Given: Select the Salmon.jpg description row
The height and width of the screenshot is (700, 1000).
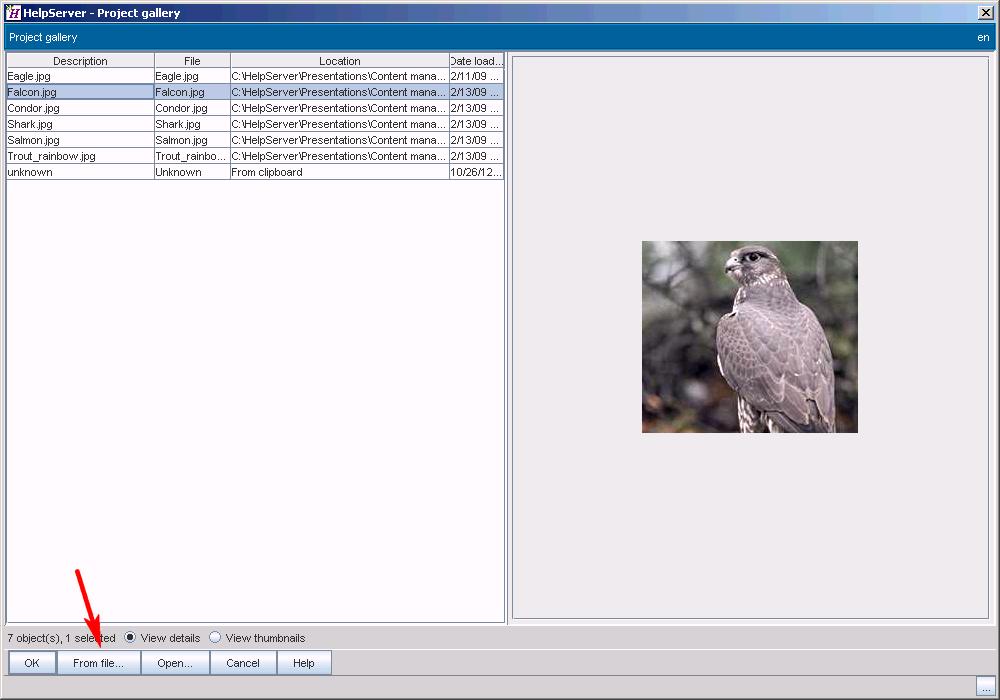Looking at the screenshot, I should click(80, 140).
